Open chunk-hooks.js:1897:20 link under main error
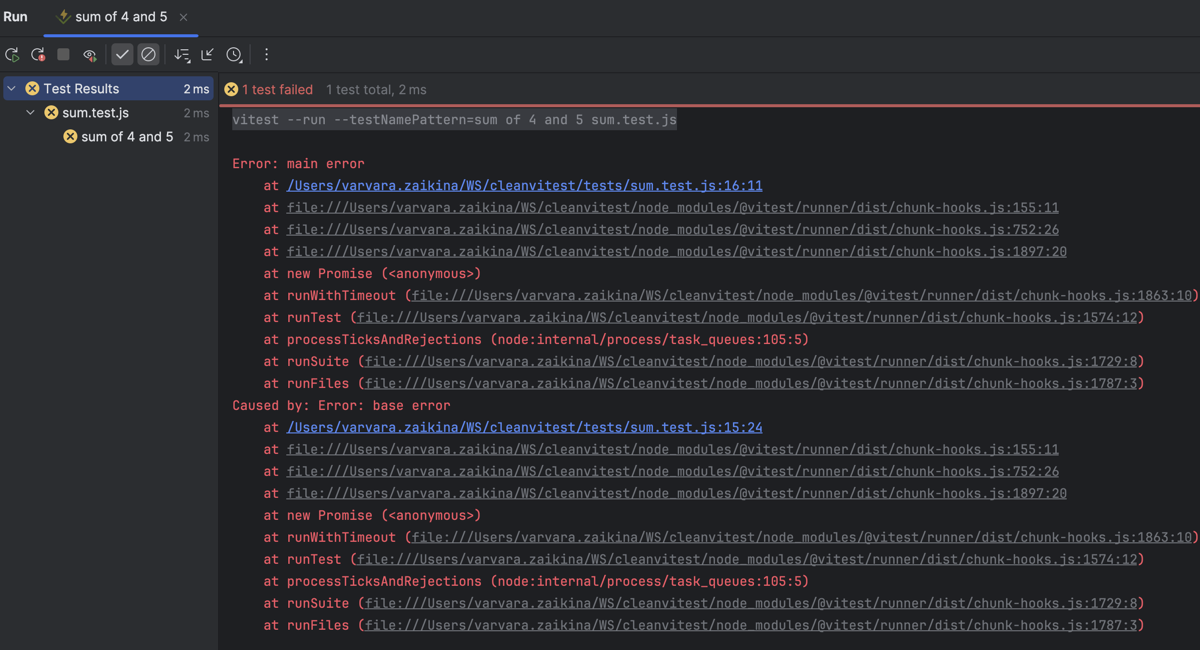This screenshot has height=650, width=1200. 677,252
